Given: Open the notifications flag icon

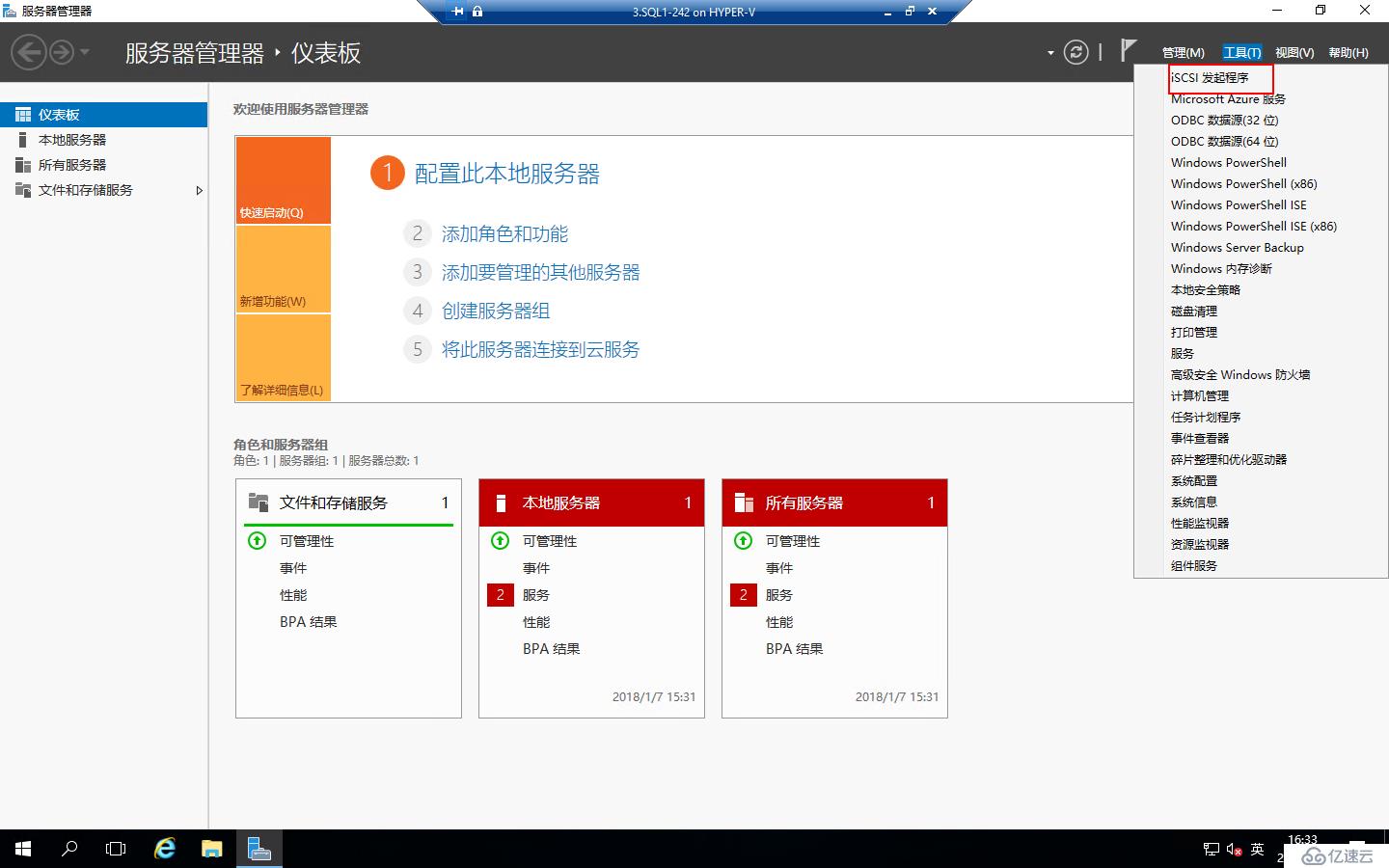Looking at the screenshot, I should pyautogui.click(x=1128, y=50).
